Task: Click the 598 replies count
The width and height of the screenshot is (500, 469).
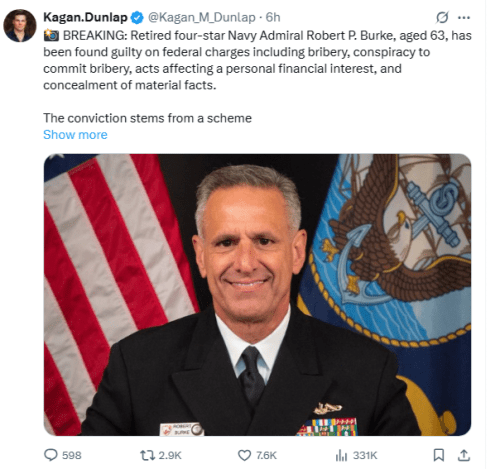Action: (72, 455)
